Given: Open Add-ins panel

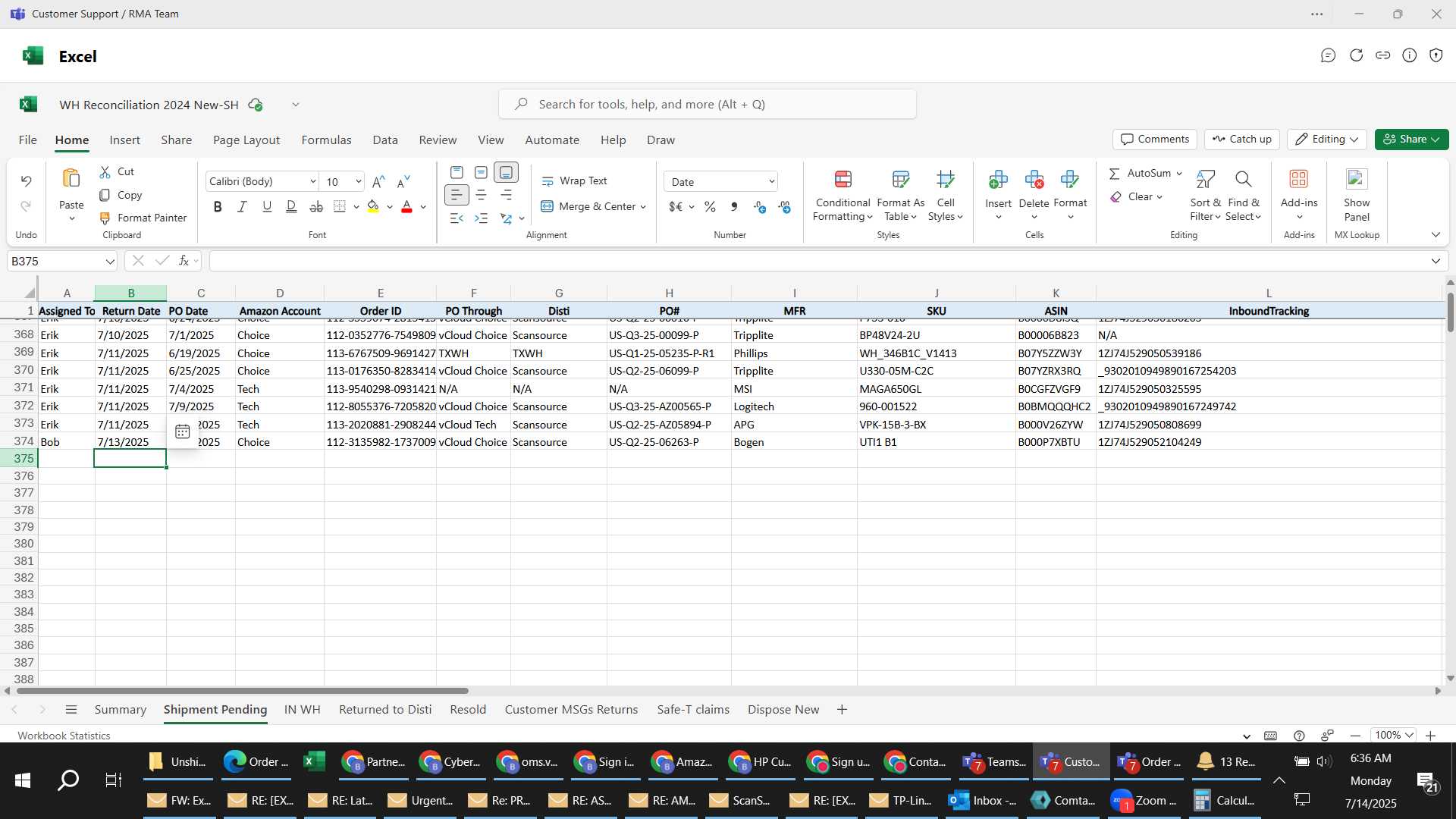Looking at the screenshot, I should click(x=1299, y=196).
